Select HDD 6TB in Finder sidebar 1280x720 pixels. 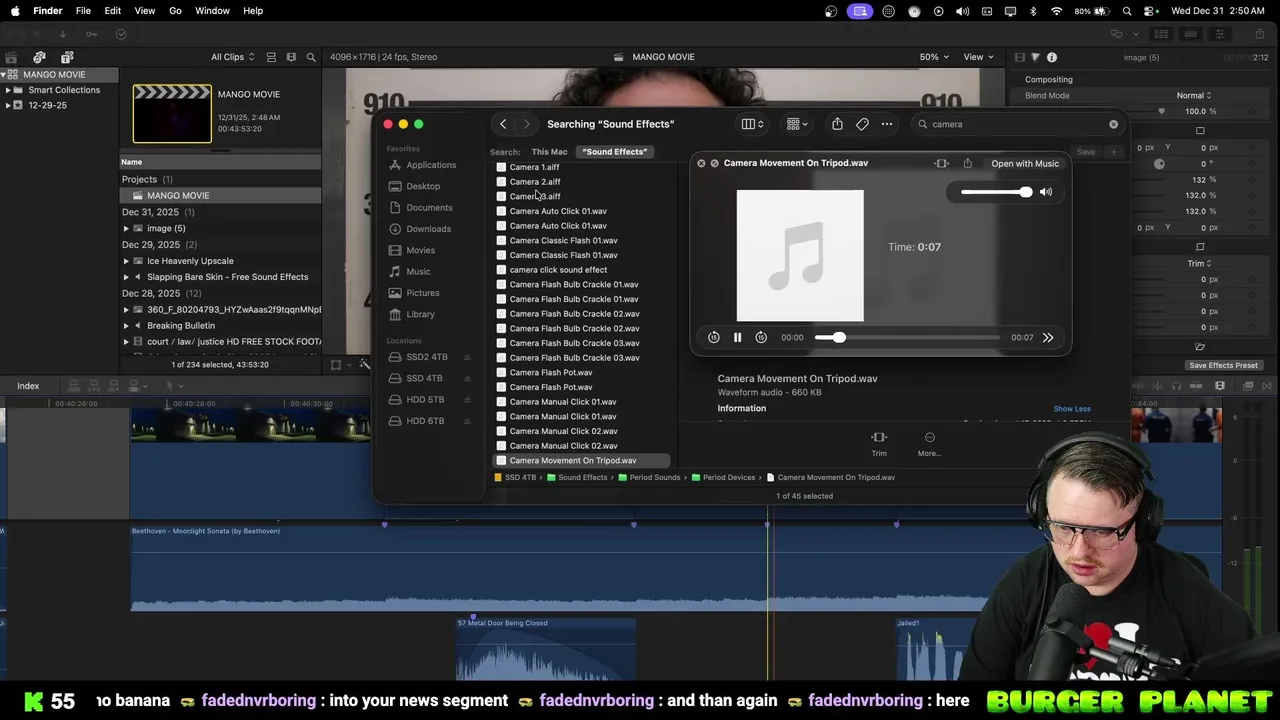point(425,421)
